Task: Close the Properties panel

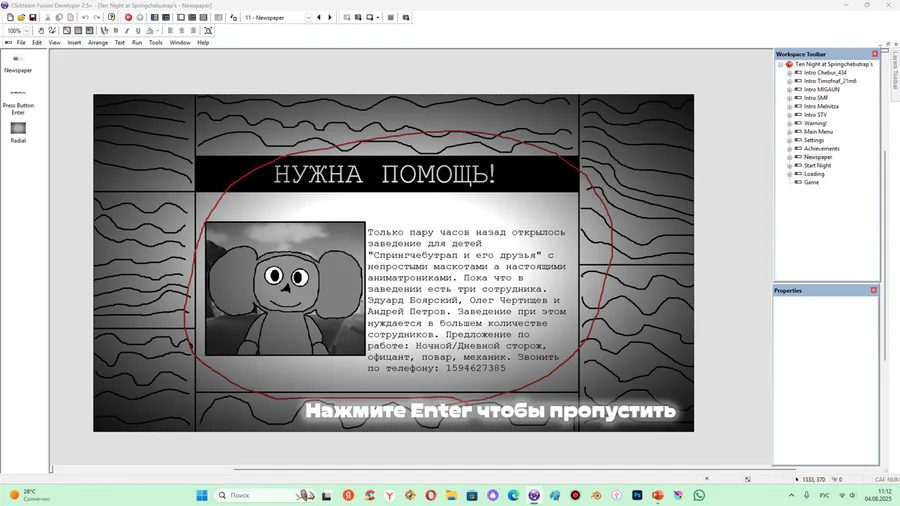Action: (874, 290)
